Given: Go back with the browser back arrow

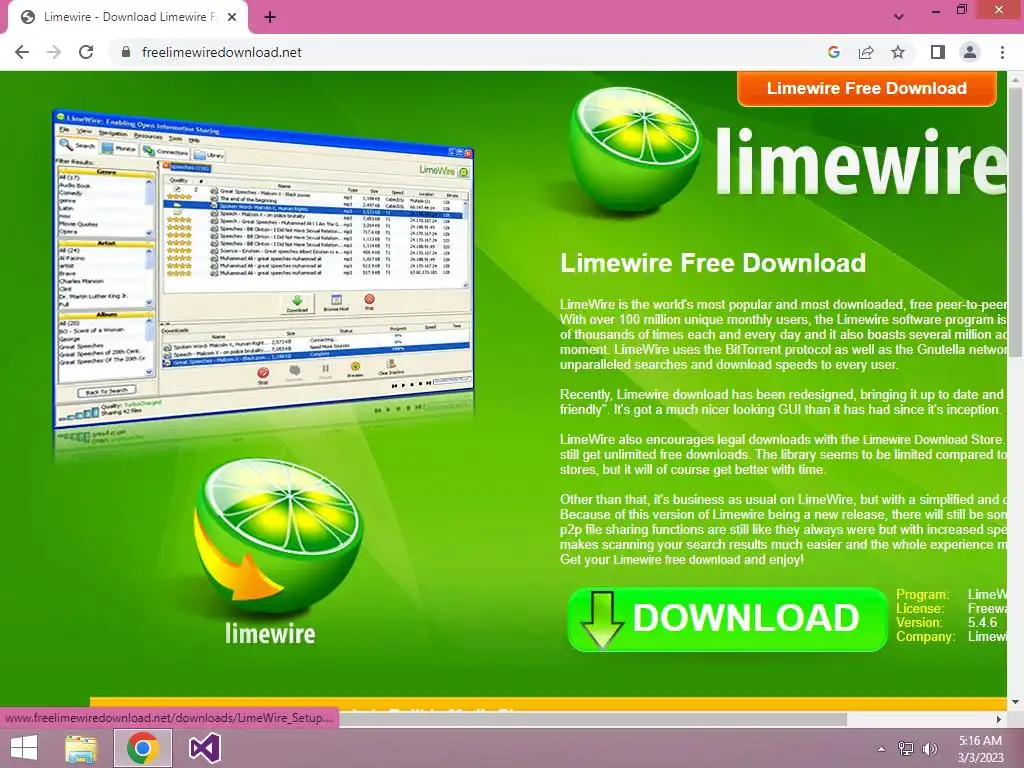Looking at the screenshot, I should [x=22, y=52].
